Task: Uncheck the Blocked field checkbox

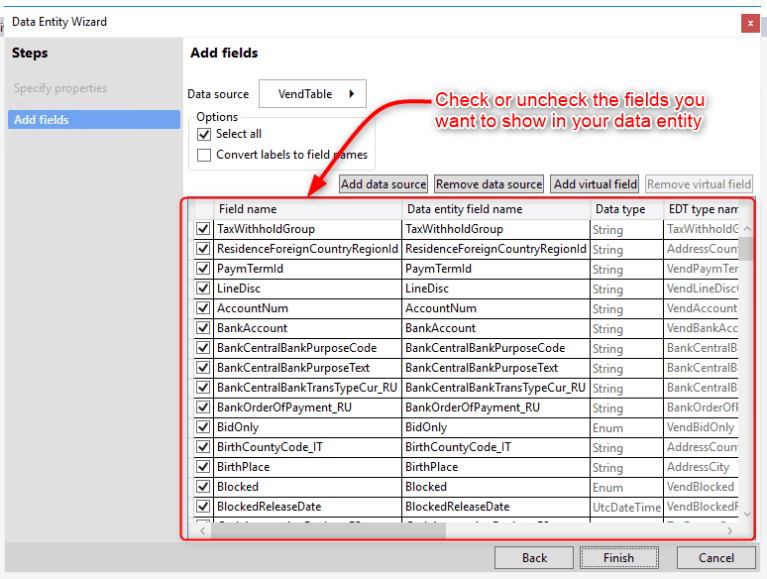Action: click(203, 487)
